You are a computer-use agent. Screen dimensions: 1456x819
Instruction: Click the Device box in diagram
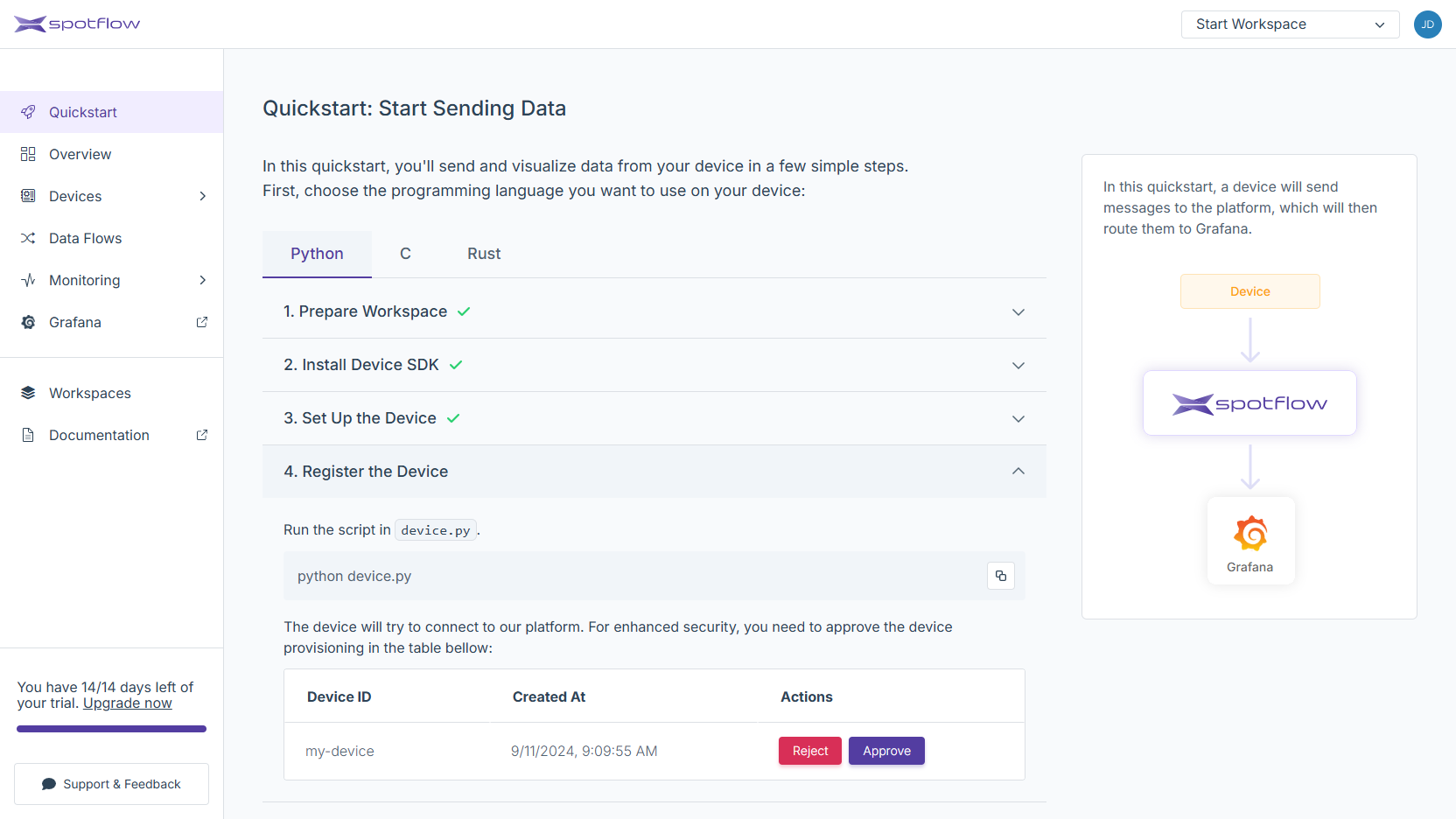[1249, 291]
